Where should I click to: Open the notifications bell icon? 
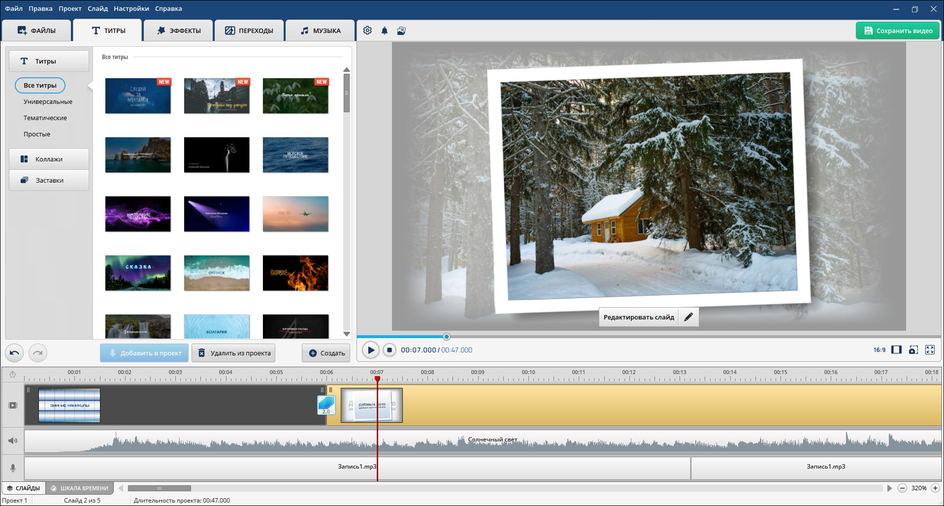(385, 31)
